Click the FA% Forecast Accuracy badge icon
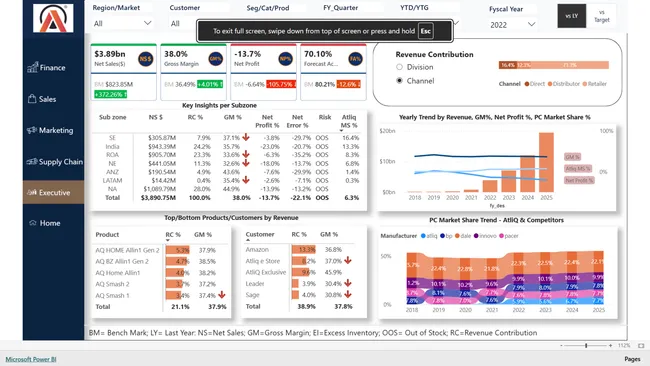 355,59
